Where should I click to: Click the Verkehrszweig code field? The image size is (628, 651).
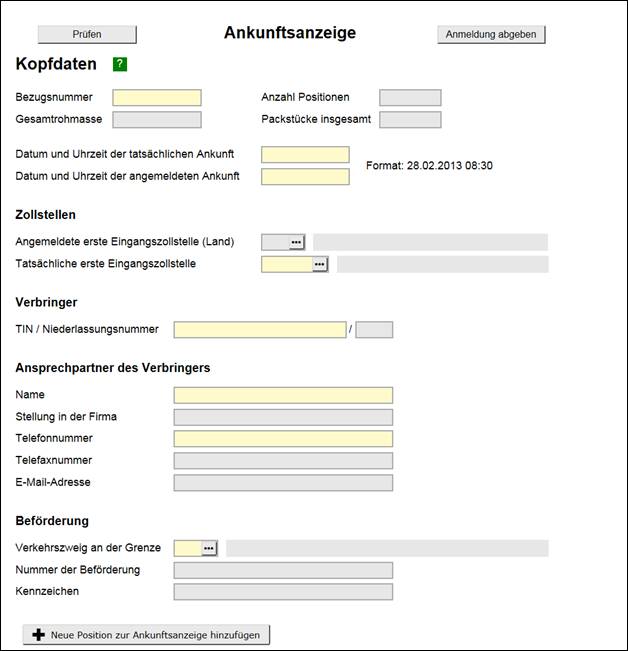coord(188,548)
